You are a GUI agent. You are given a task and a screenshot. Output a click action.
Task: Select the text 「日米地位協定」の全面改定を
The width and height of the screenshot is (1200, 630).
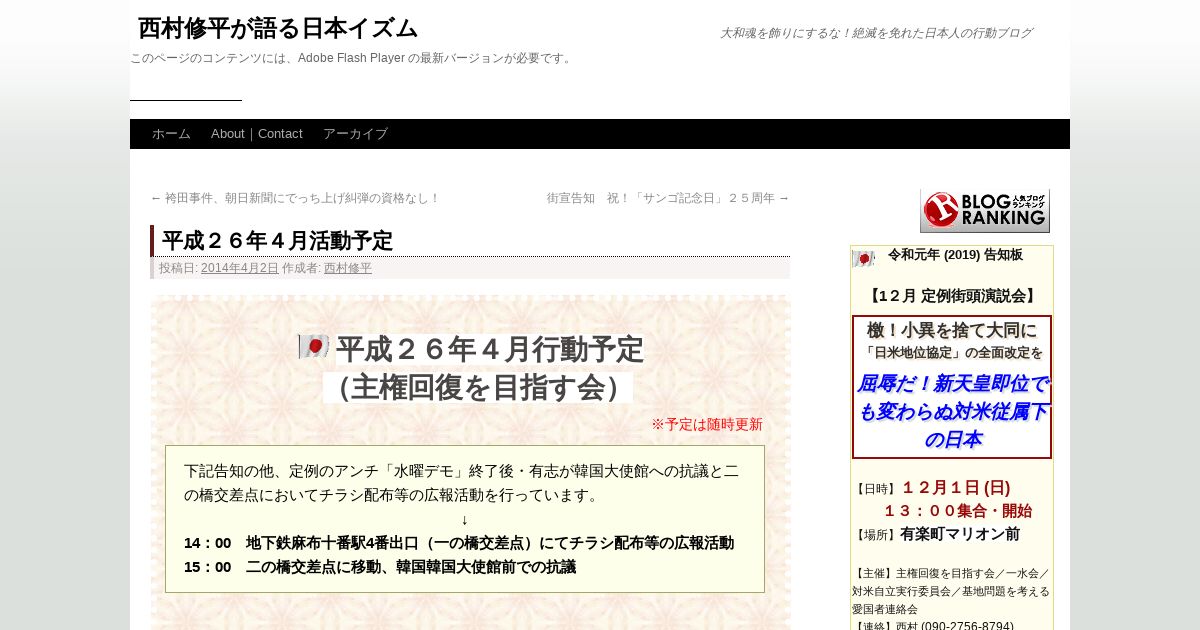pos(952,352)
